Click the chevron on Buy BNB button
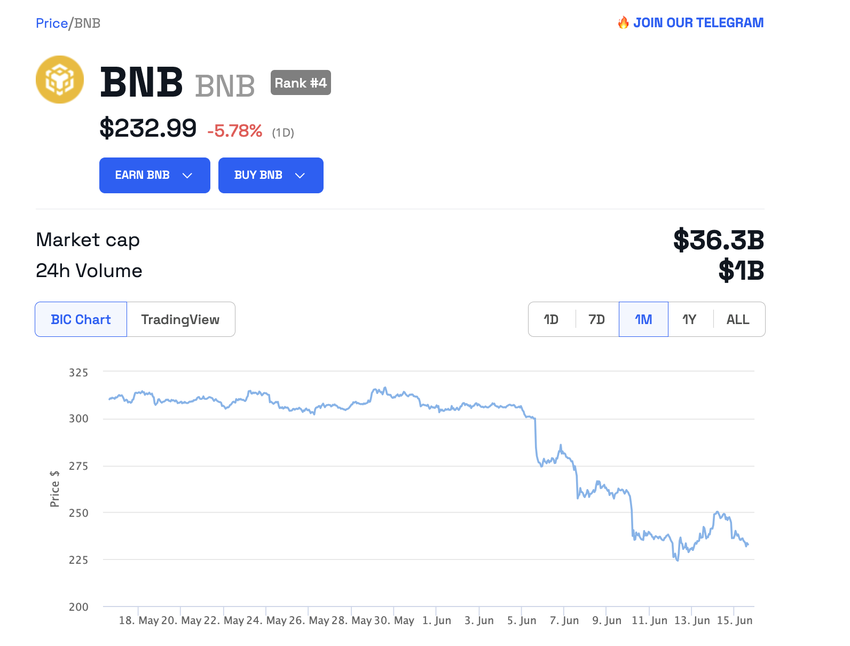This screenshot has width=850, height=646. click(x=300, y=175)
